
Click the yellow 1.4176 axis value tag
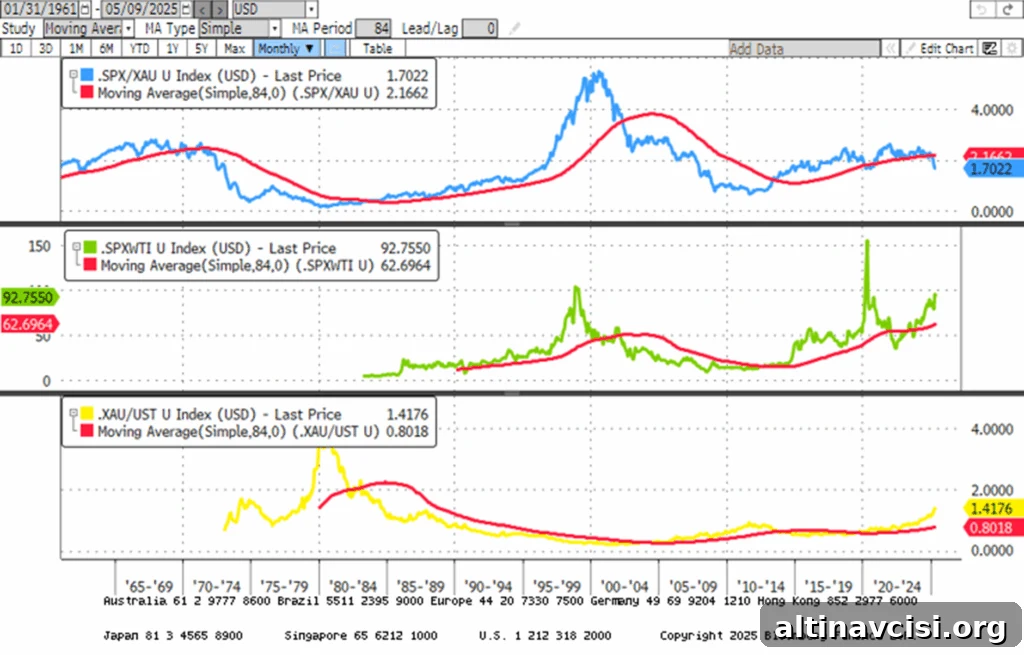(993, 508)
